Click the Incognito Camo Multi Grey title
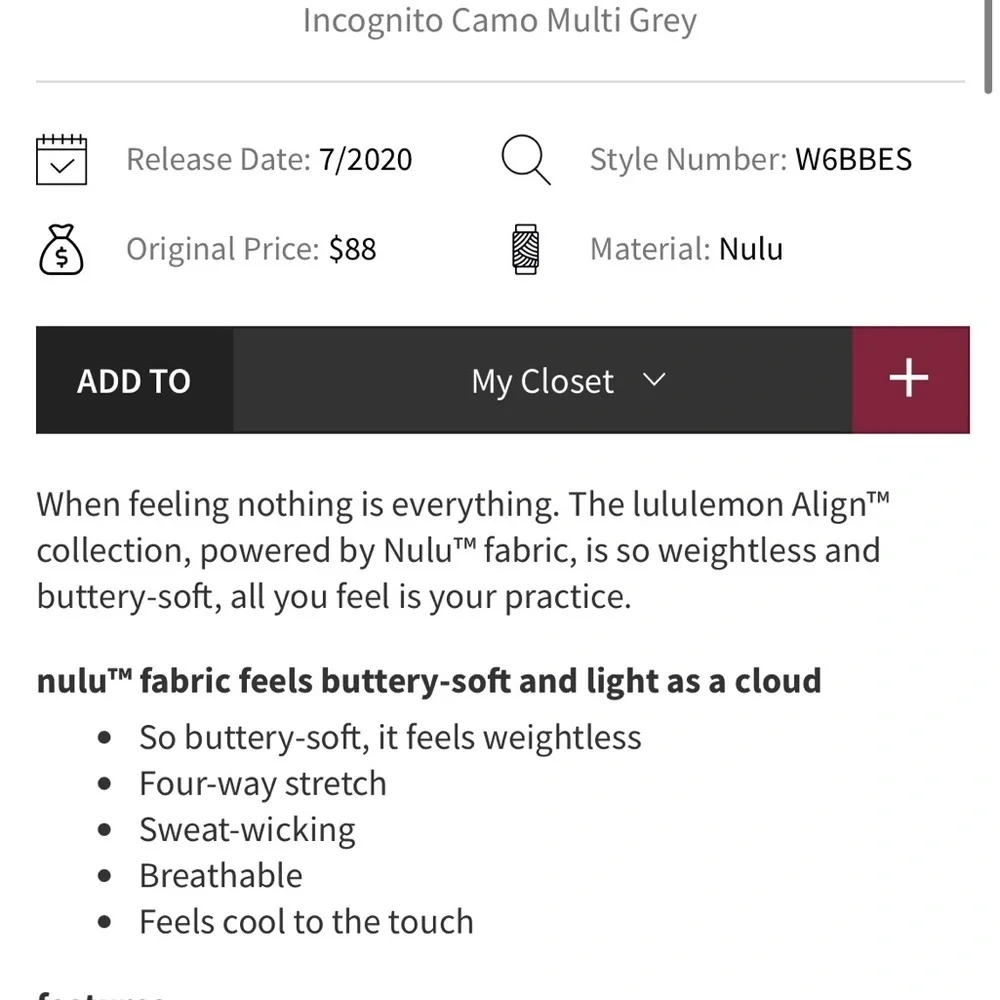The width and height of the screenshot is (1000, 1000). (500, 20)
